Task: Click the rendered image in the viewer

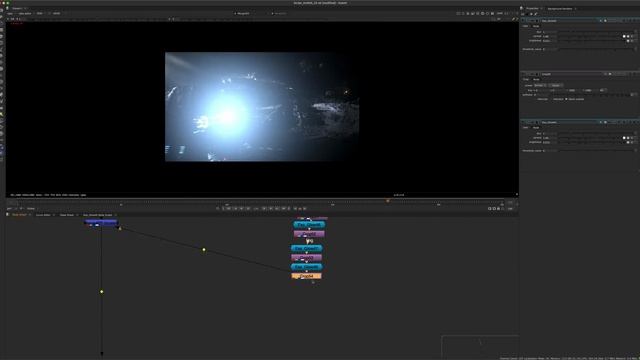Action: pyautogui.click(x=262, y=107)
